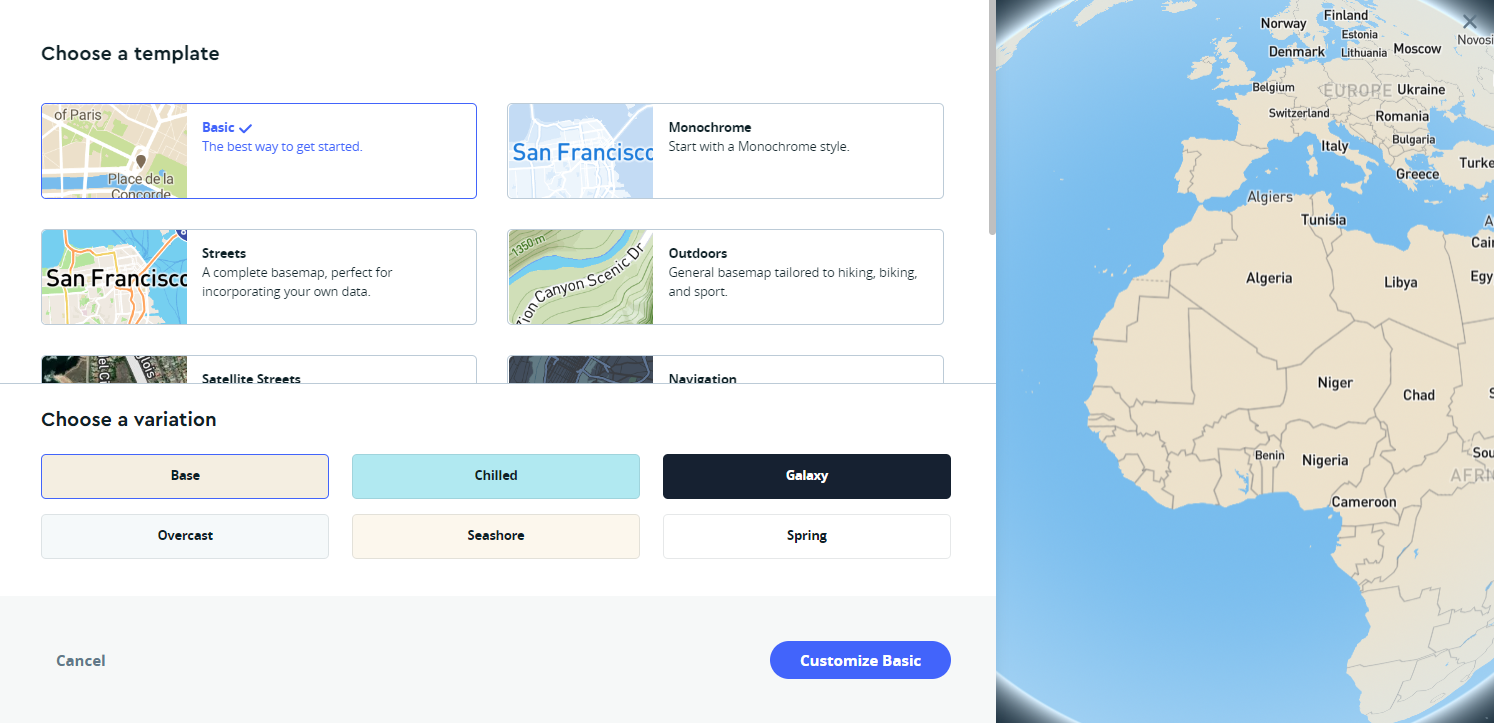Select the Chilled variation swatch

[x=496, y=476]
